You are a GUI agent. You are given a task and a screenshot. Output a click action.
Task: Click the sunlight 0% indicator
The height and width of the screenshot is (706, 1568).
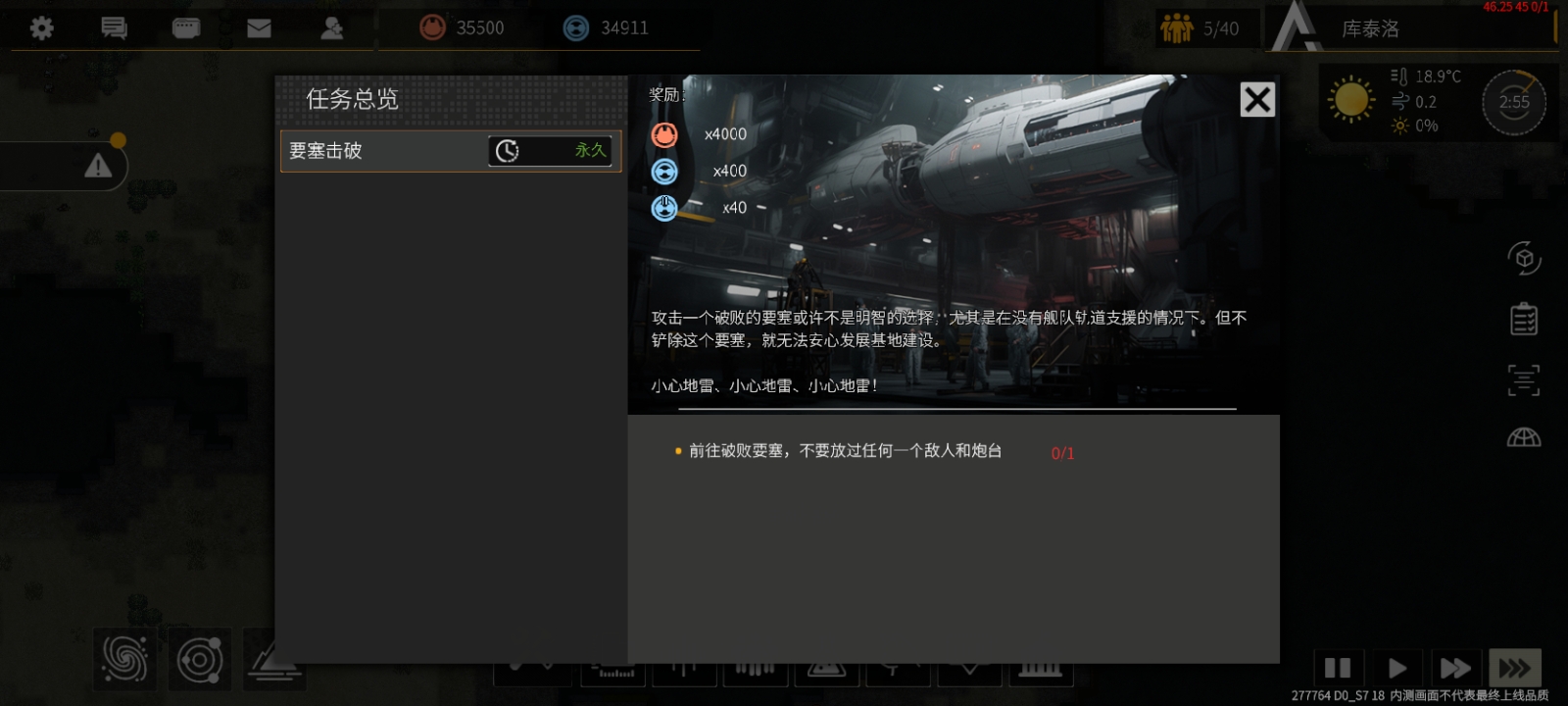[1414, 126]
